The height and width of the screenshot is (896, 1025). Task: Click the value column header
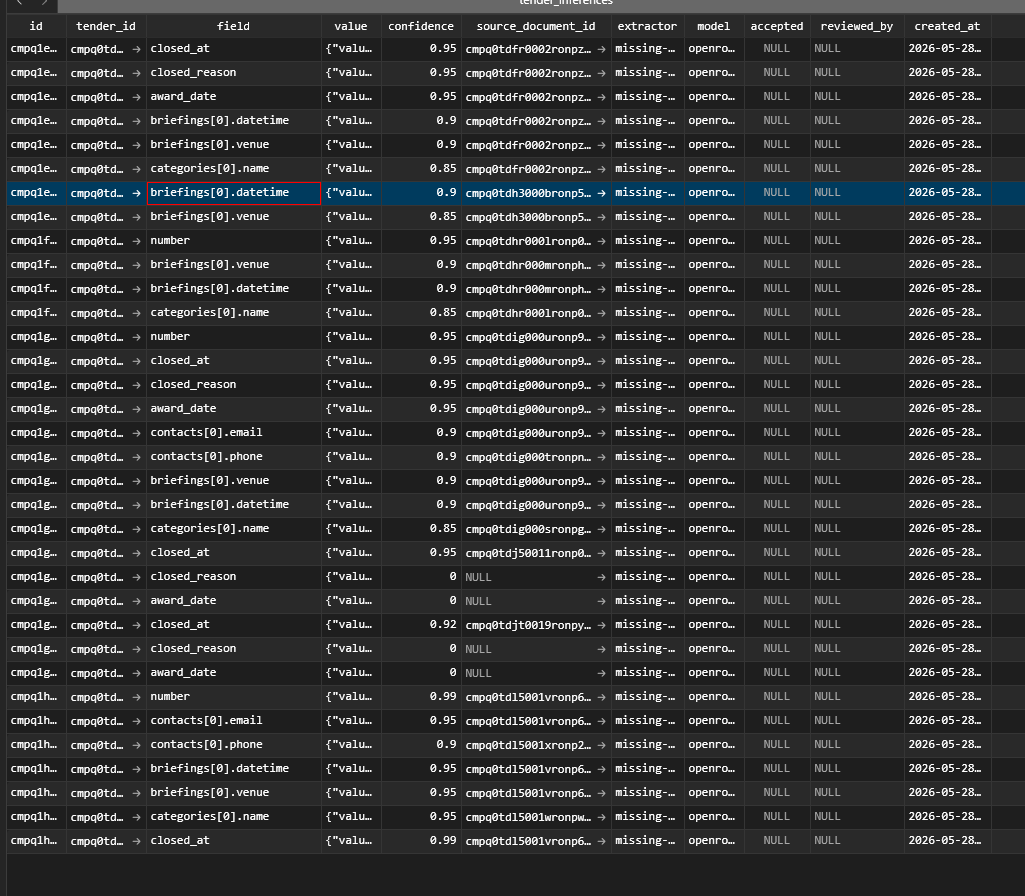(x=351, y=26)
